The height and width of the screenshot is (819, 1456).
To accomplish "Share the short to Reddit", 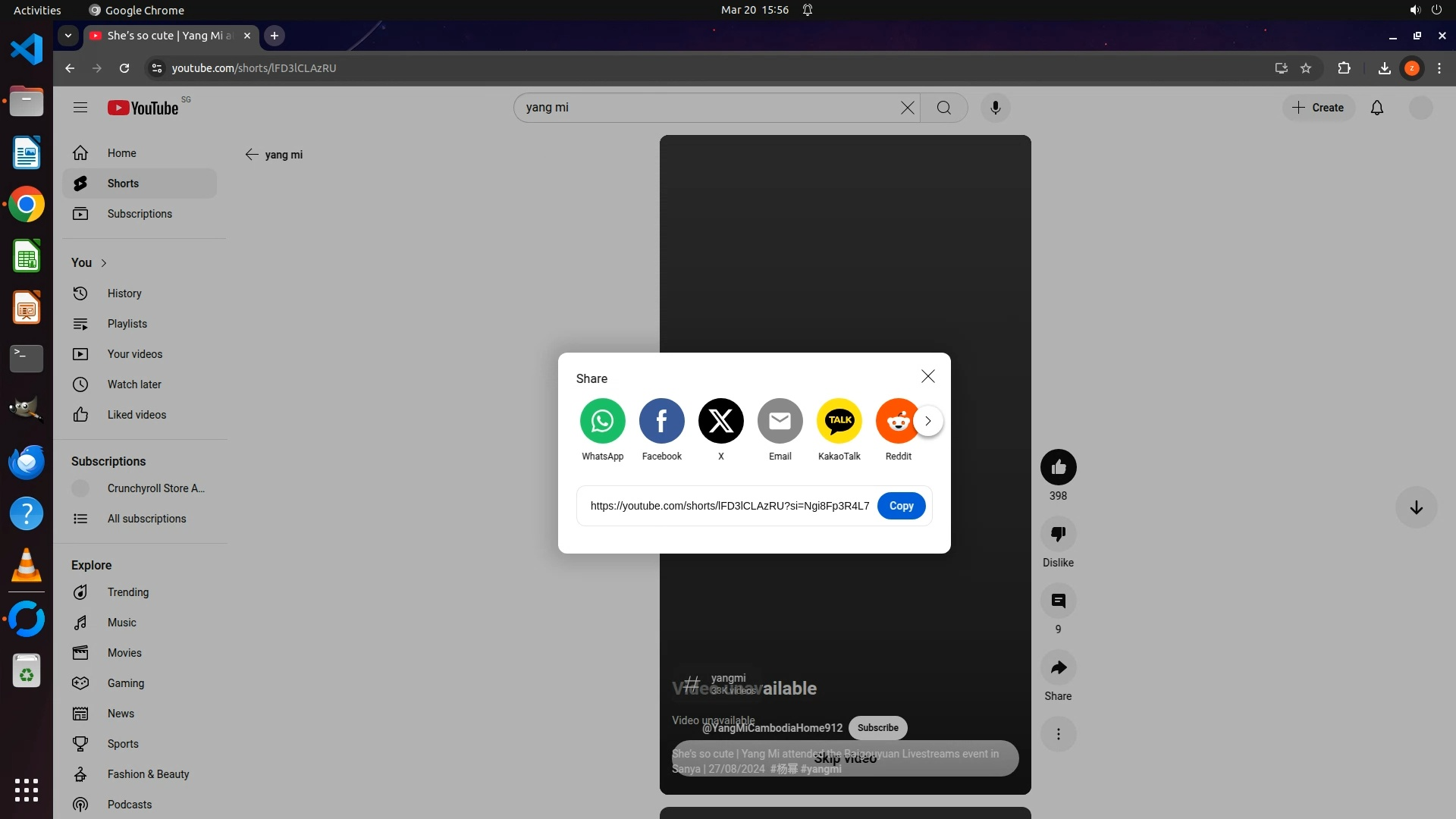I will pos(896,421).
